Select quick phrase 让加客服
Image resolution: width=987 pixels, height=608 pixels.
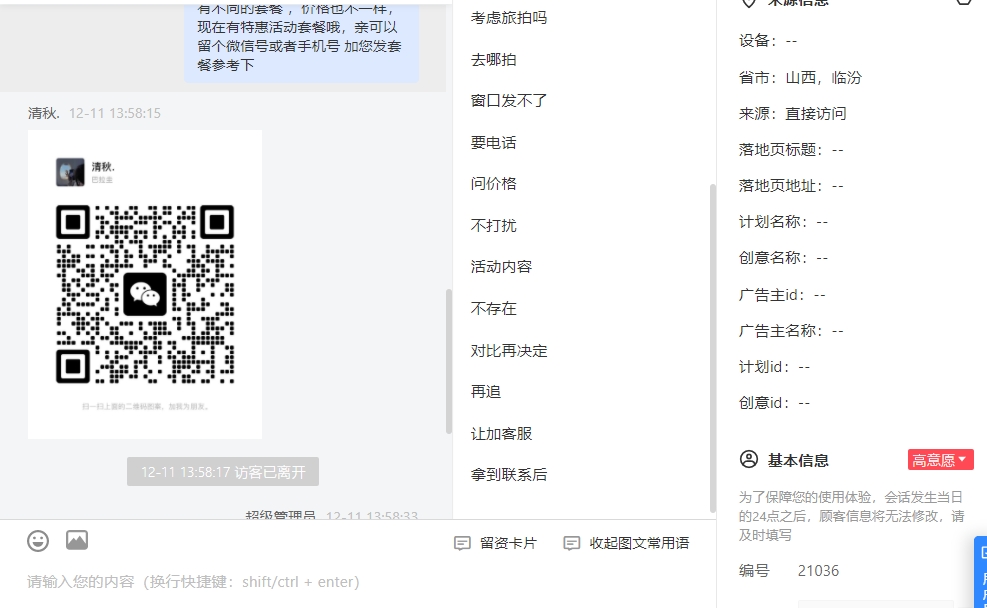(501, 434)
